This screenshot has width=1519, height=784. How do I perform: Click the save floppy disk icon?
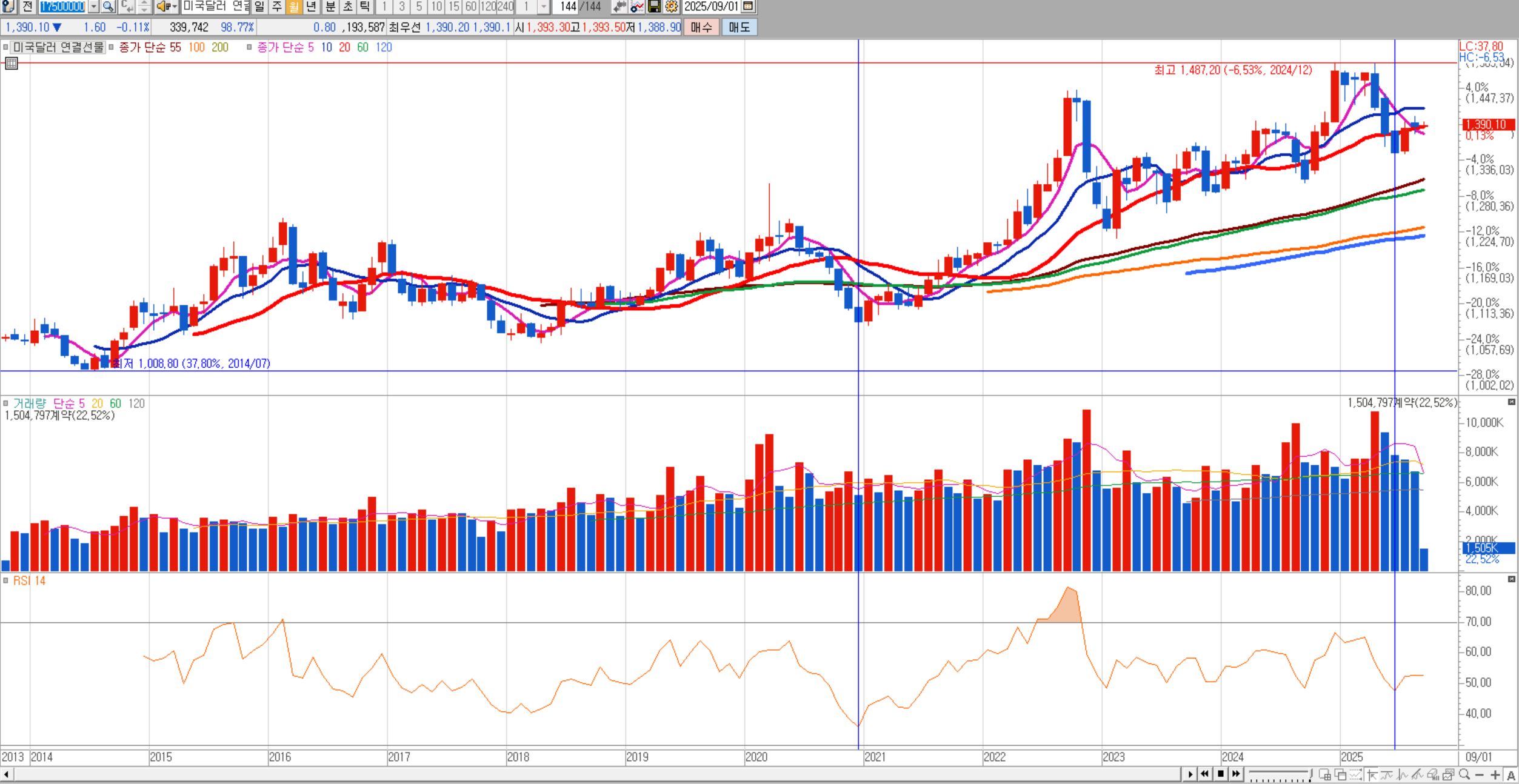coord(654,7)
